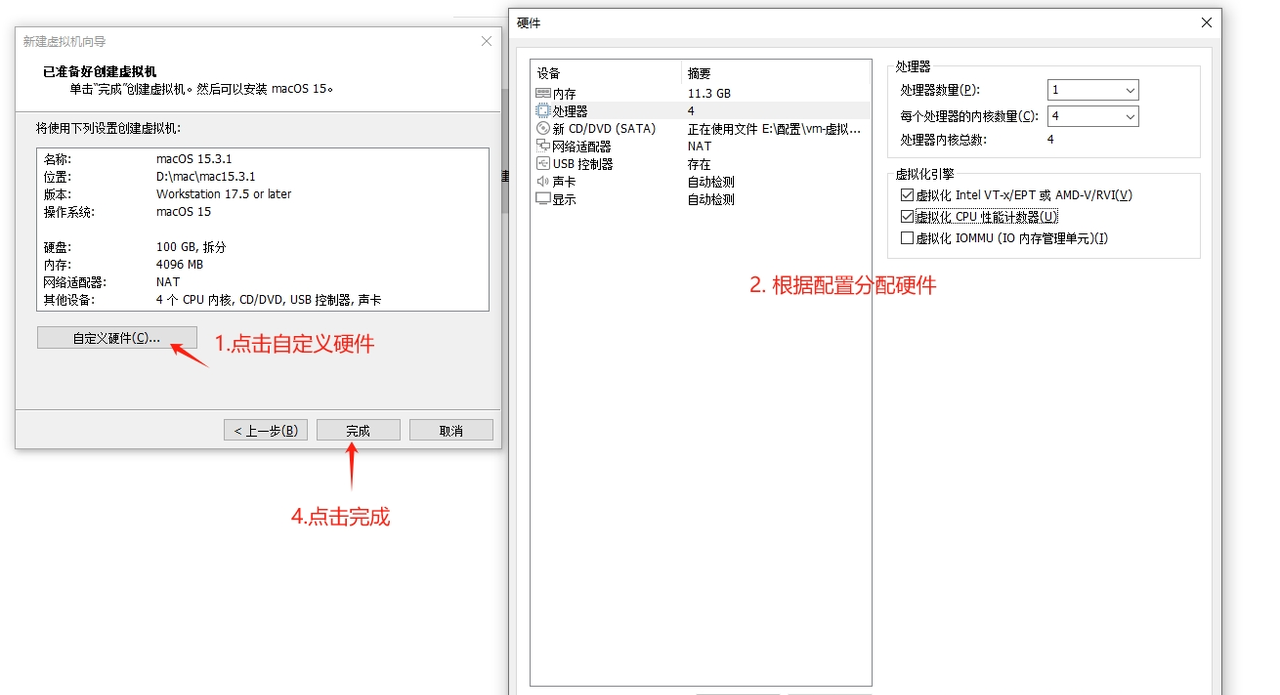Click the 其他设备 summary line
The image size is (1280, 695).
point(269,300)
